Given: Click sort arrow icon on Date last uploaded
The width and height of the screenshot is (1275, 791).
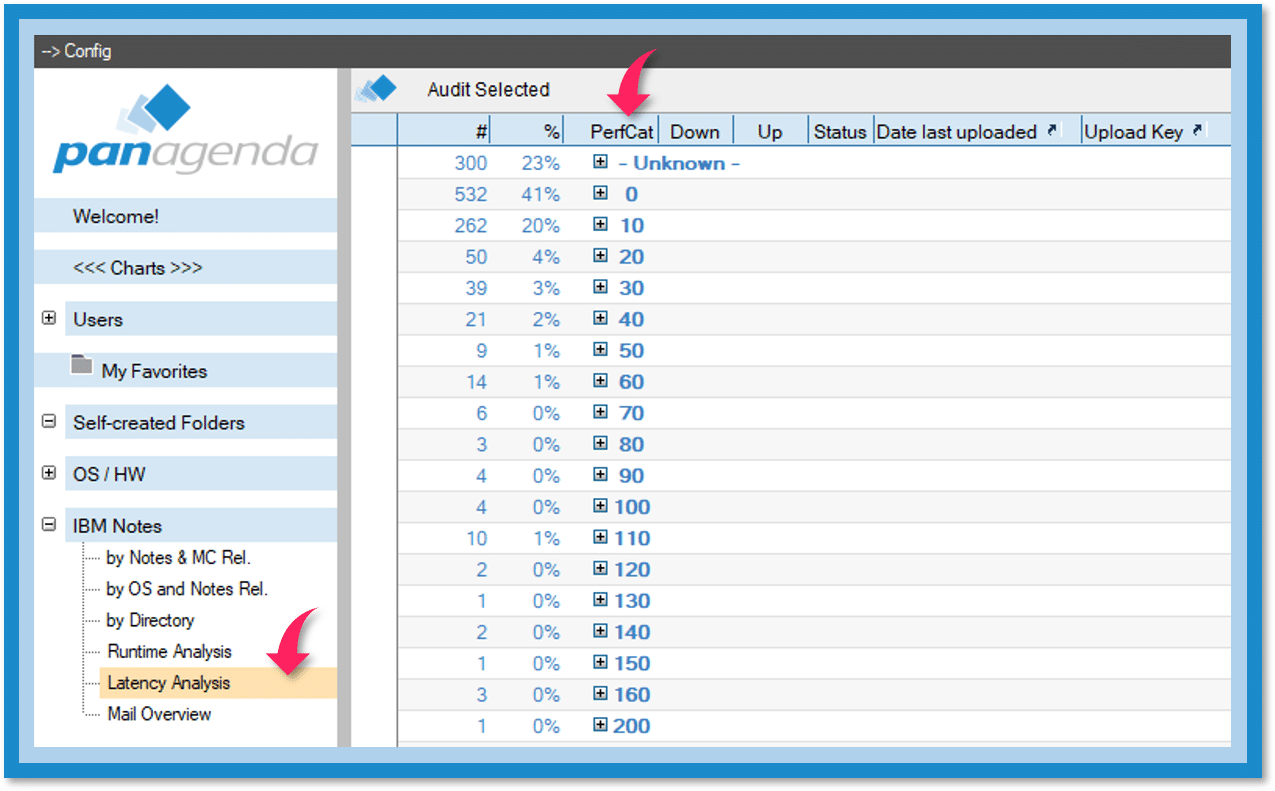Looking at the screenshot, I should click(x=1052, y=131).
